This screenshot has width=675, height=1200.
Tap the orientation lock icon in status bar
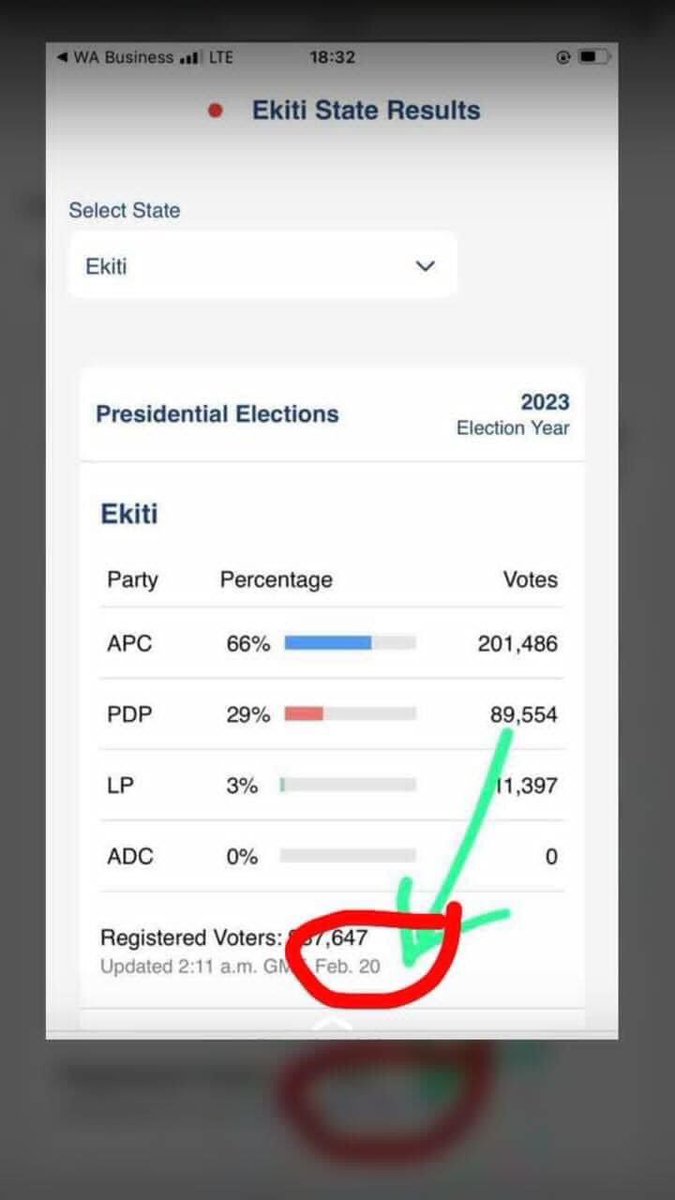click(x=564, y=58)
